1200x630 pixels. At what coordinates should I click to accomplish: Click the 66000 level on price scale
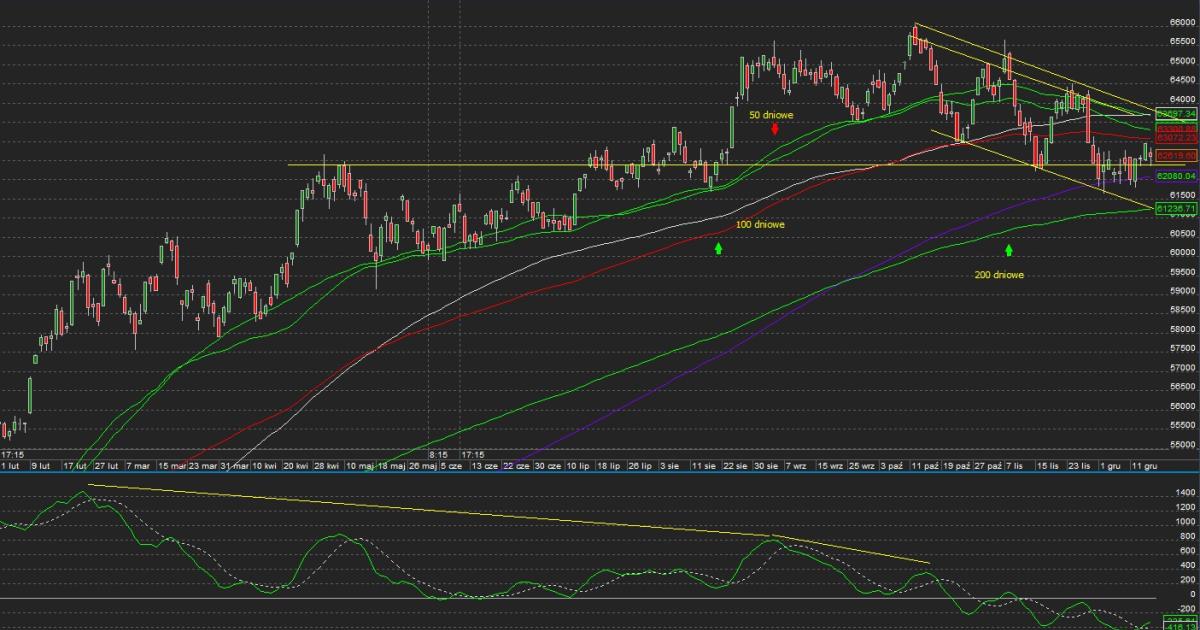pyautogui.click(x=1182, y=22)
